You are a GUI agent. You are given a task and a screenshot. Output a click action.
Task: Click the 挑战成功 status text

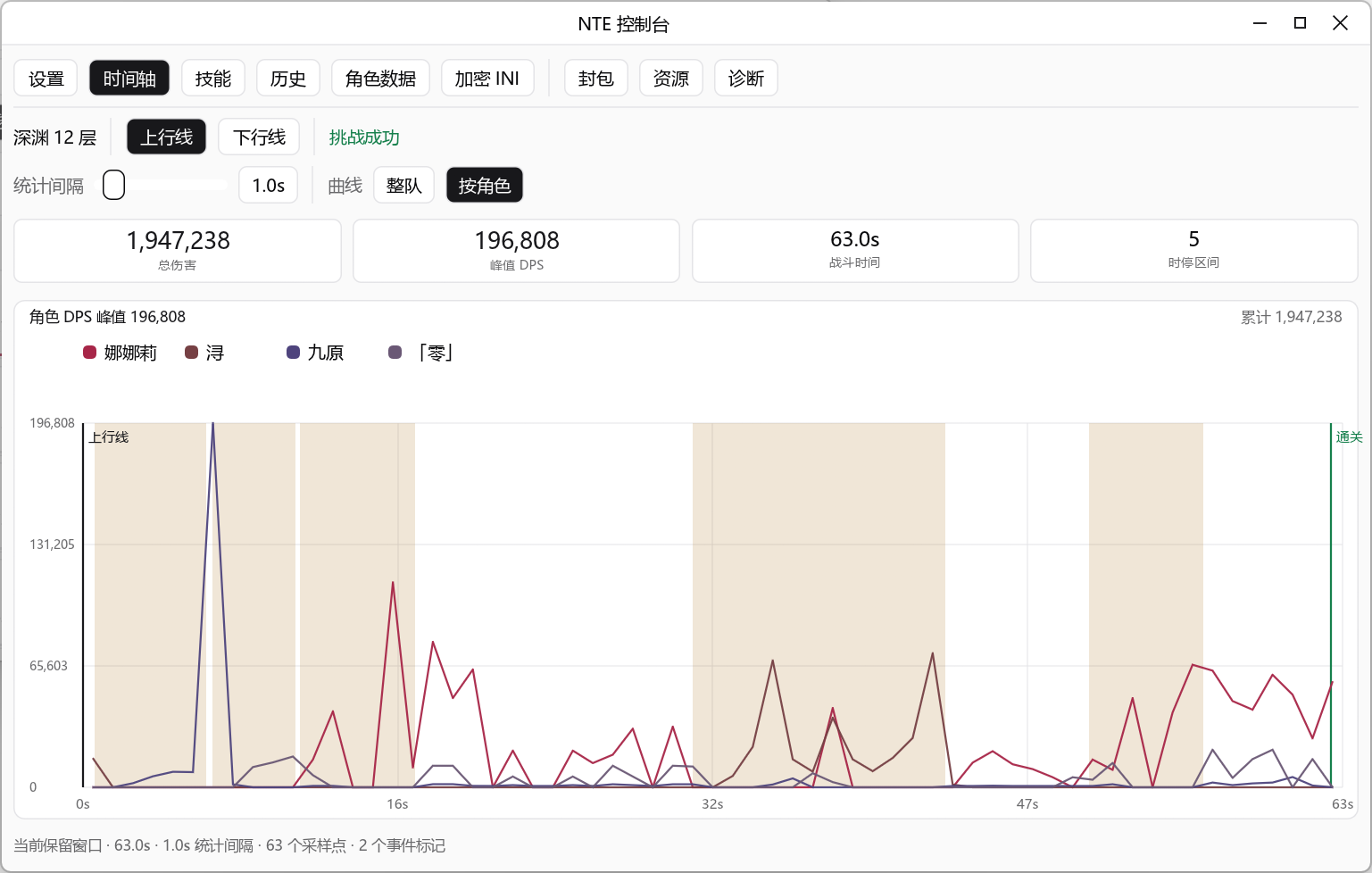(x=364, y=137)
